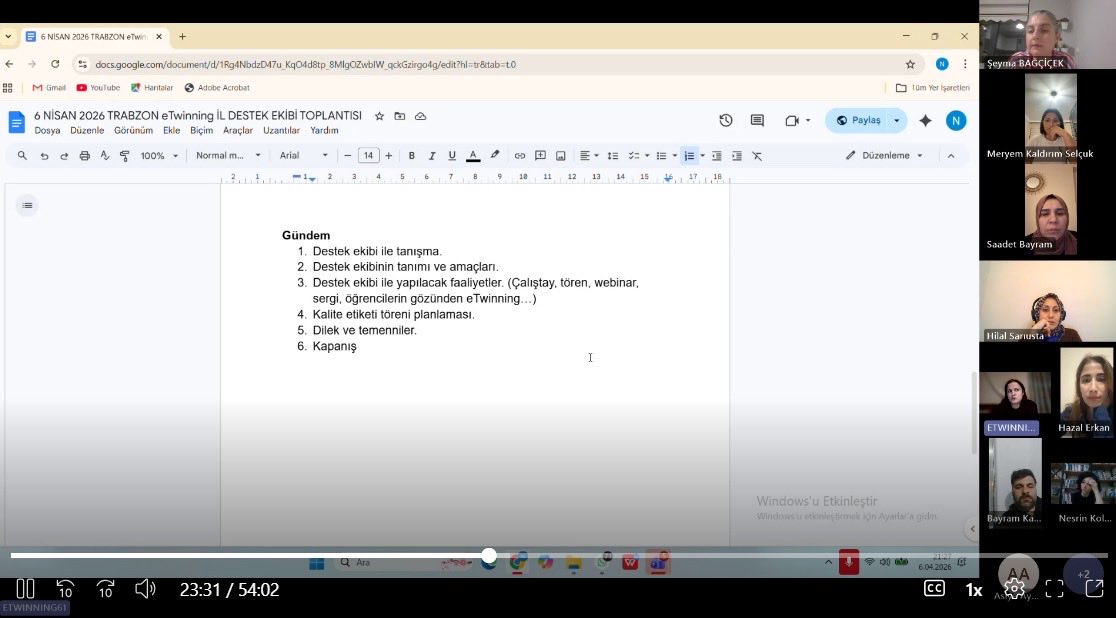Show all comments with the comment icon
The image size is (1116, 618).
click(x=757, y=120)
